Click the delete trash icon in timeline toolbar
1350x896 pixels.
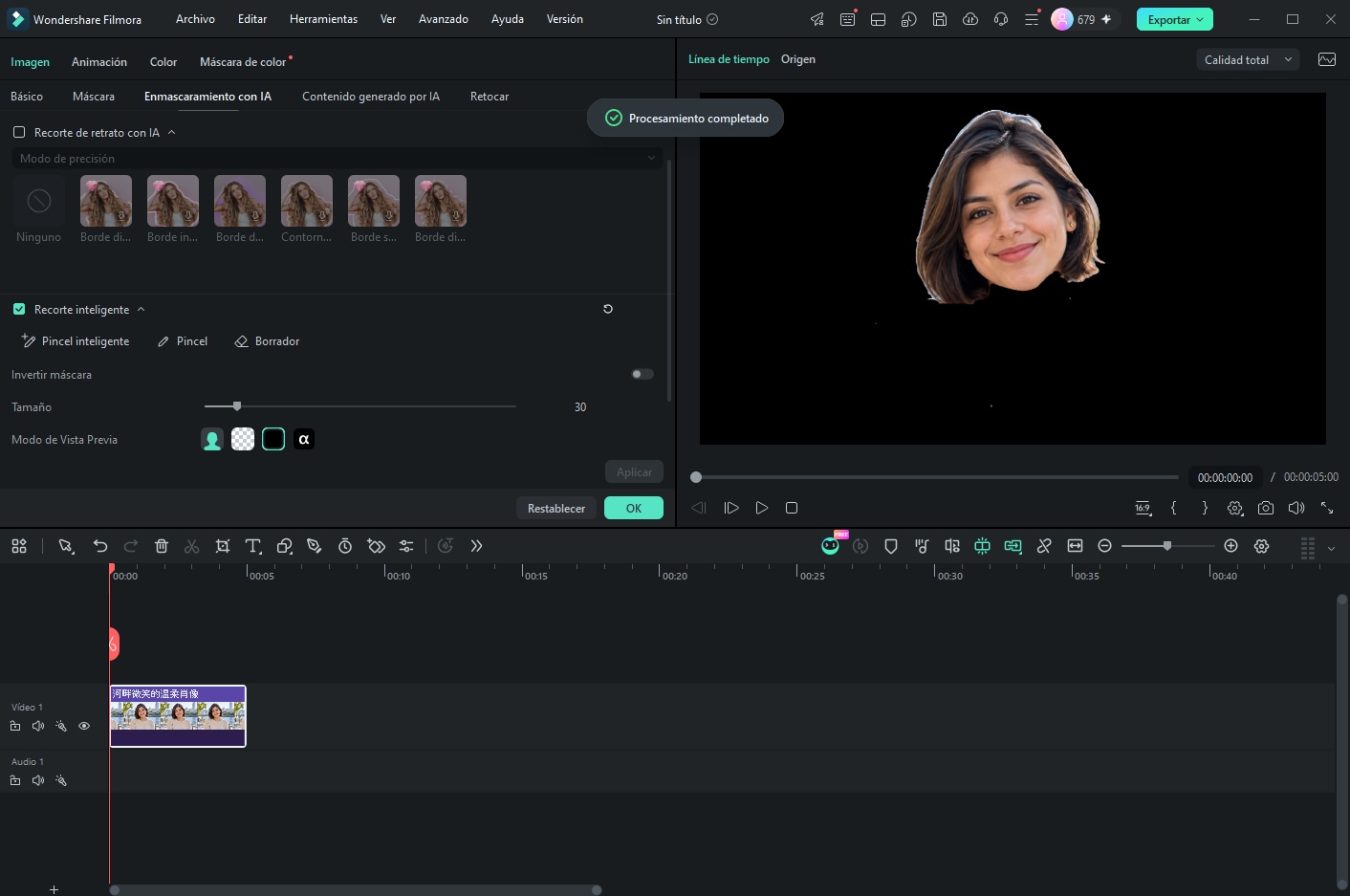[162, 546]
